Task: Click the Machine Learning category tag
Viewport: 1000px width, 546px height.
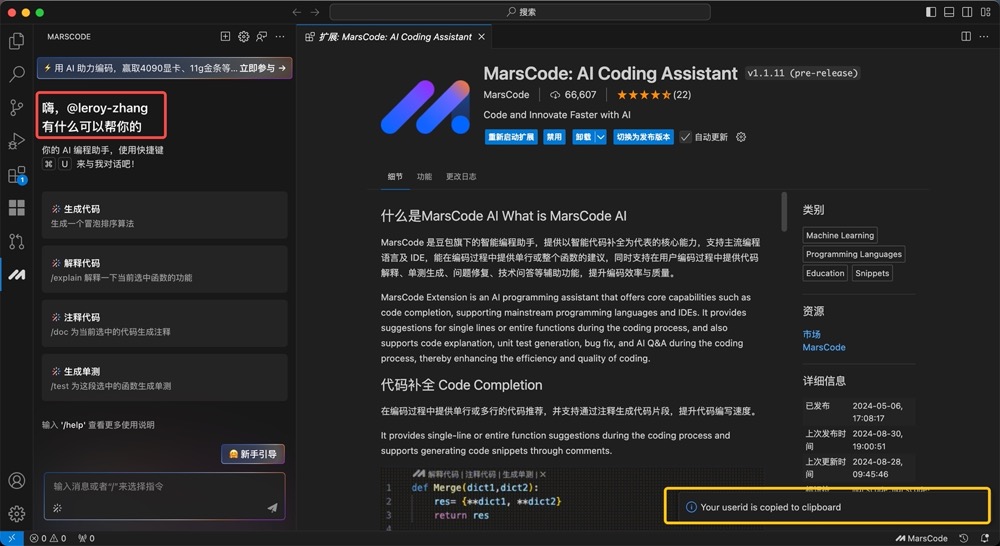Action: pos(840,235)
